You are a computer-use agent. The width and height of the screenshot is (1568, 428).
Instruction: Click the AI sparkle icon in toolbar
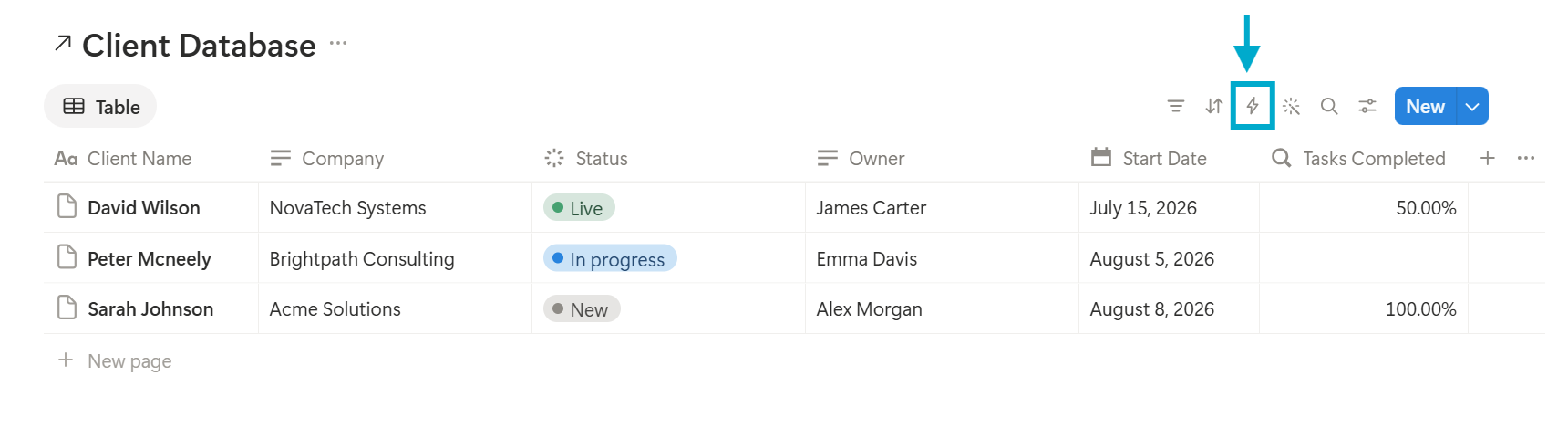(x=1291, y=106)
